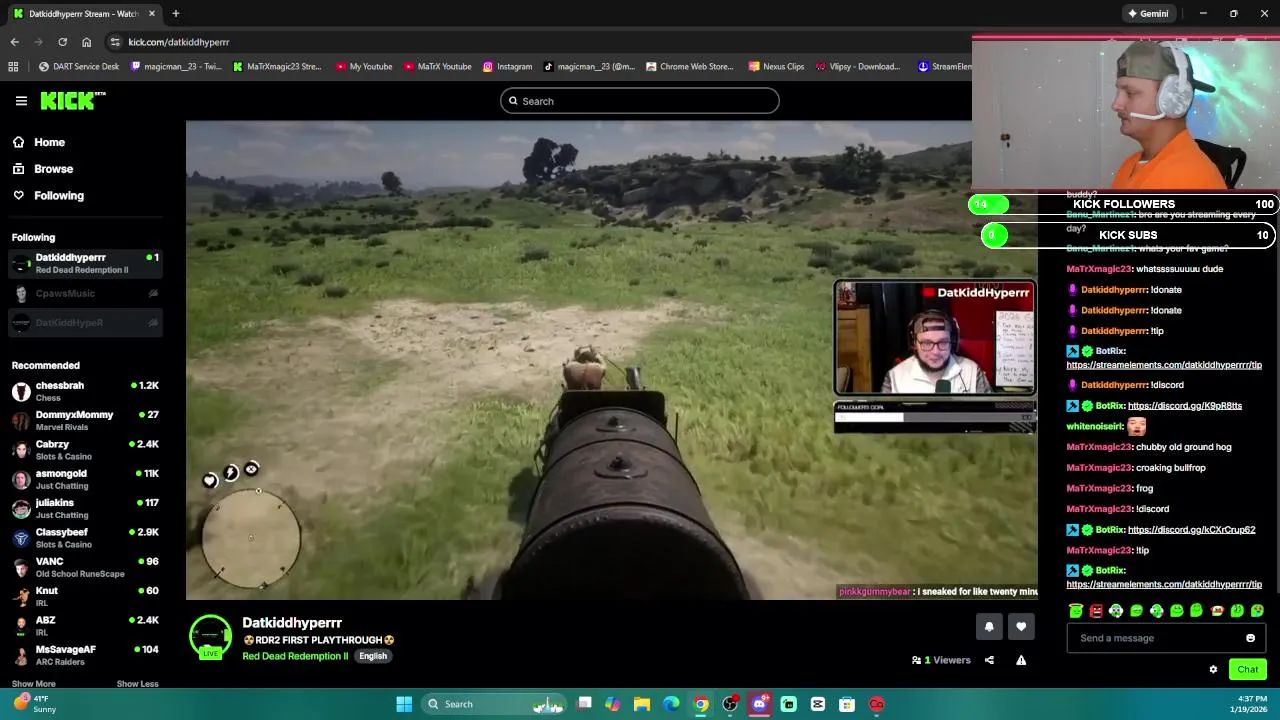1280x720 pixels.
Task: Click the report warning triangle icon
Action: [1021, 660]
